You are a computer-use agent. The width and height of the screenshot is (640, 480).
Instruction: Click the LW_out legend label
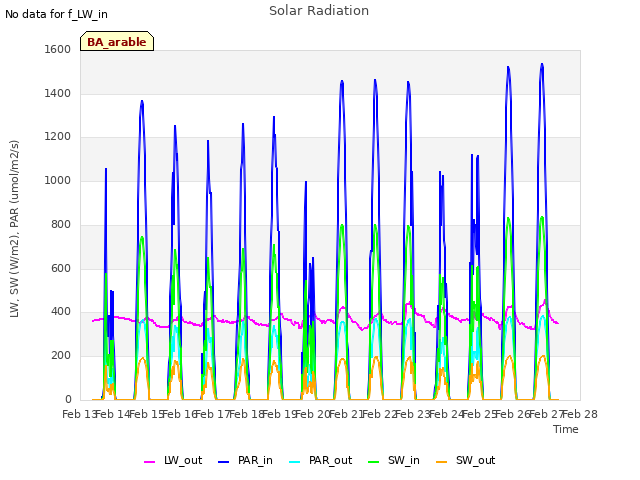click(x=183, y=460)
